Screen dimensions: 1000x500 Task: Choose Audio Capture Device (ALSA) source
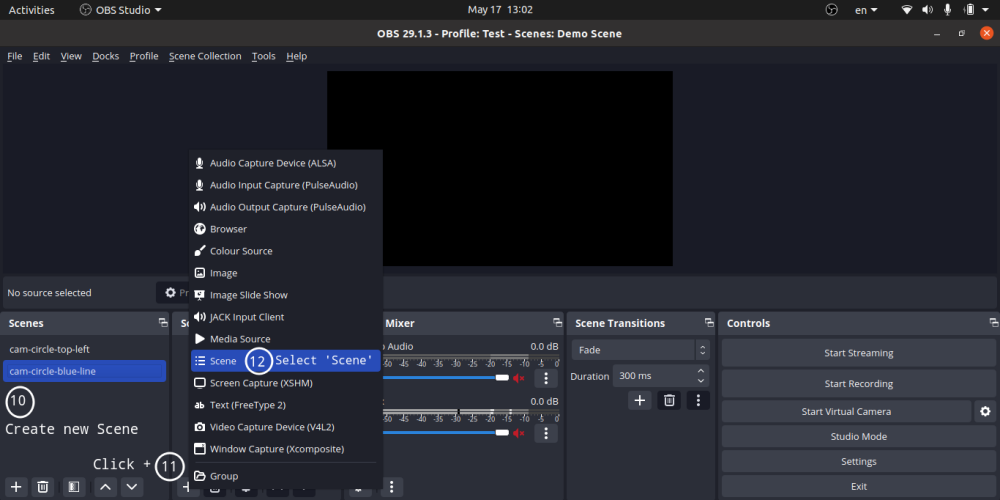tap(286, 163)
